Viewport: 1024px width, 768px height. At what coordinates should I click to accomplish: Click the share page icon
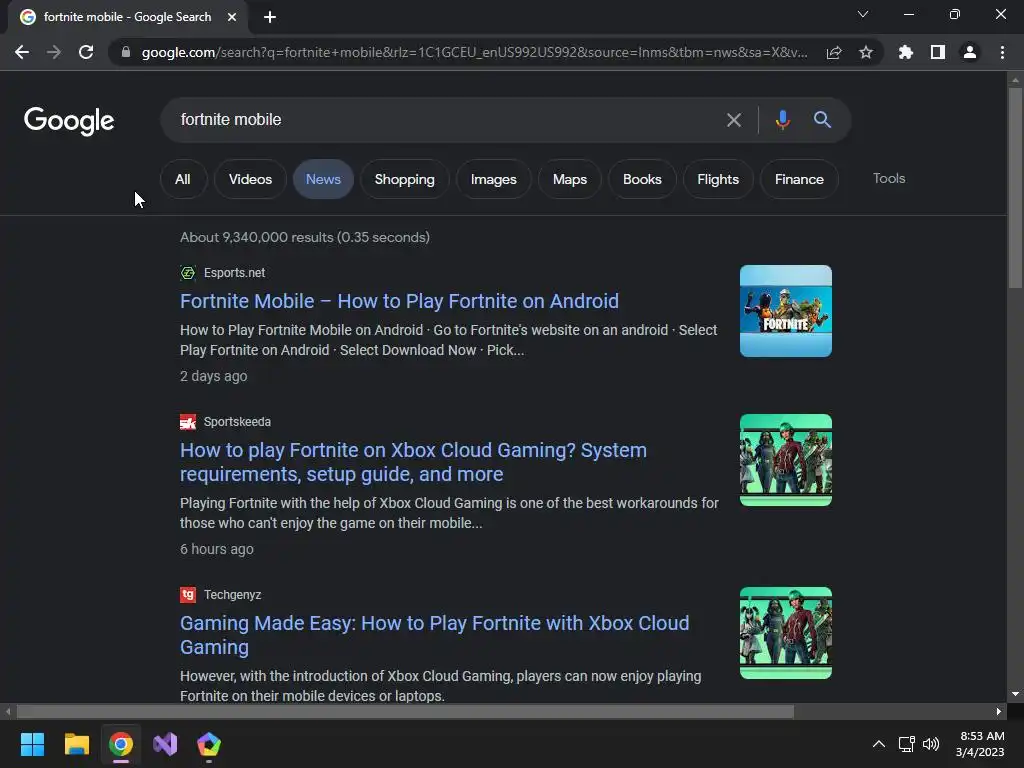pos(834,52)
